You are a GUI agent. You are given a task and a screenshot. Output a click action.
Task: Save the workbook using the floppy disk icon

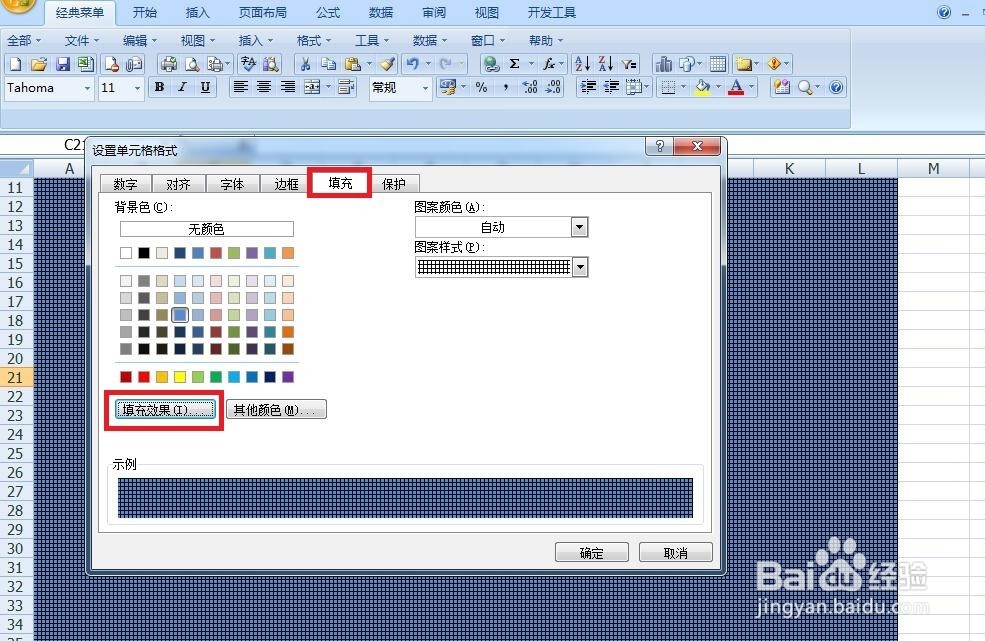pos(62,63)
